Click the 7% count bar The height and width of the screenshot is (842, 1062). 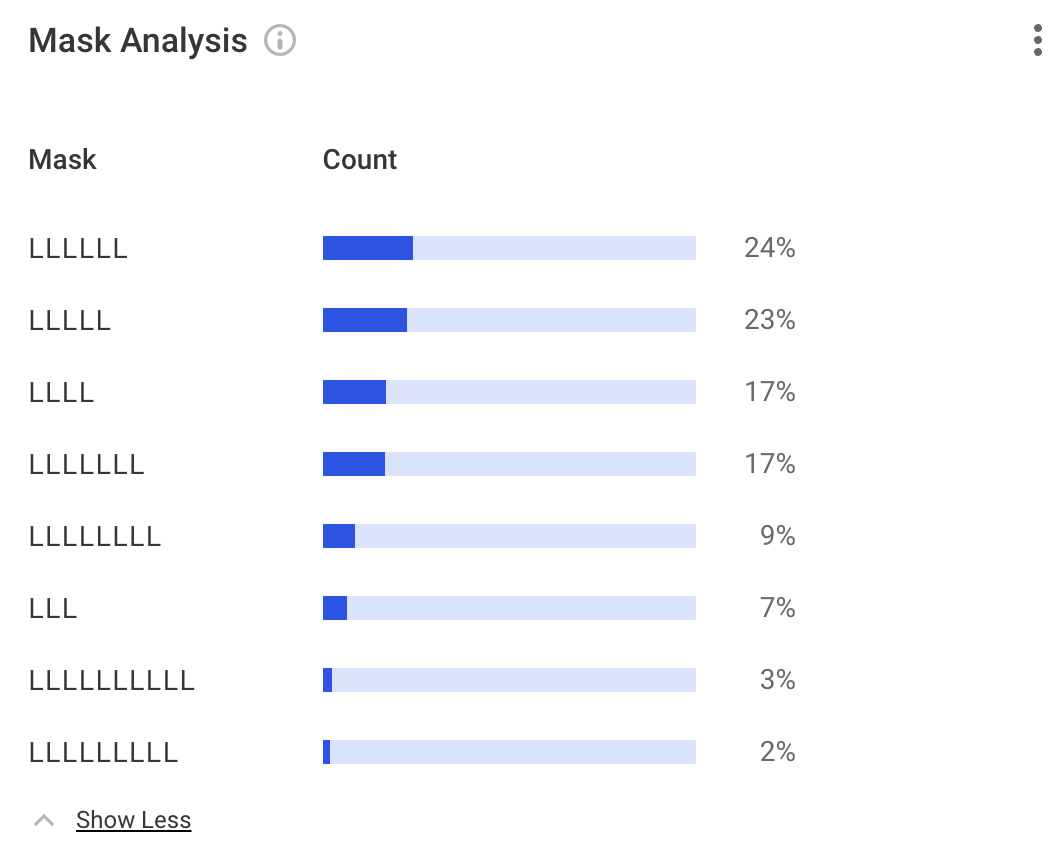point(509,608)
